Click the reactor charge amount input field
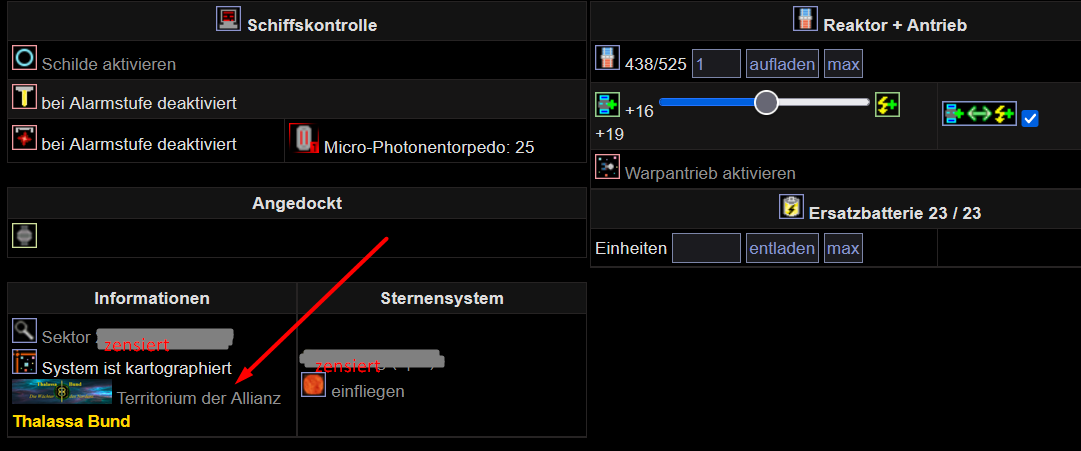1081x451 pixels. (x=716, y=65)
